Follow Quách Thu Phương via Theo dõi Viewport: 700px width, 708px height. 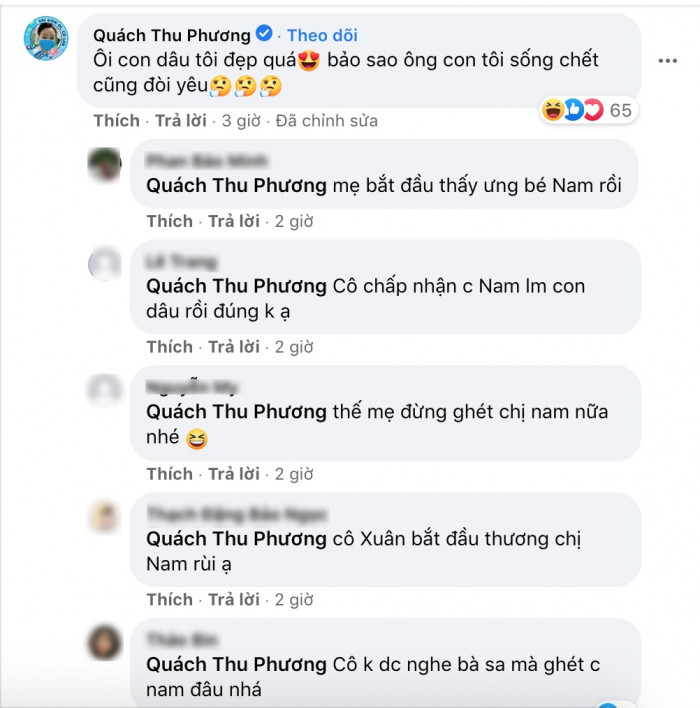click(322, 35)
